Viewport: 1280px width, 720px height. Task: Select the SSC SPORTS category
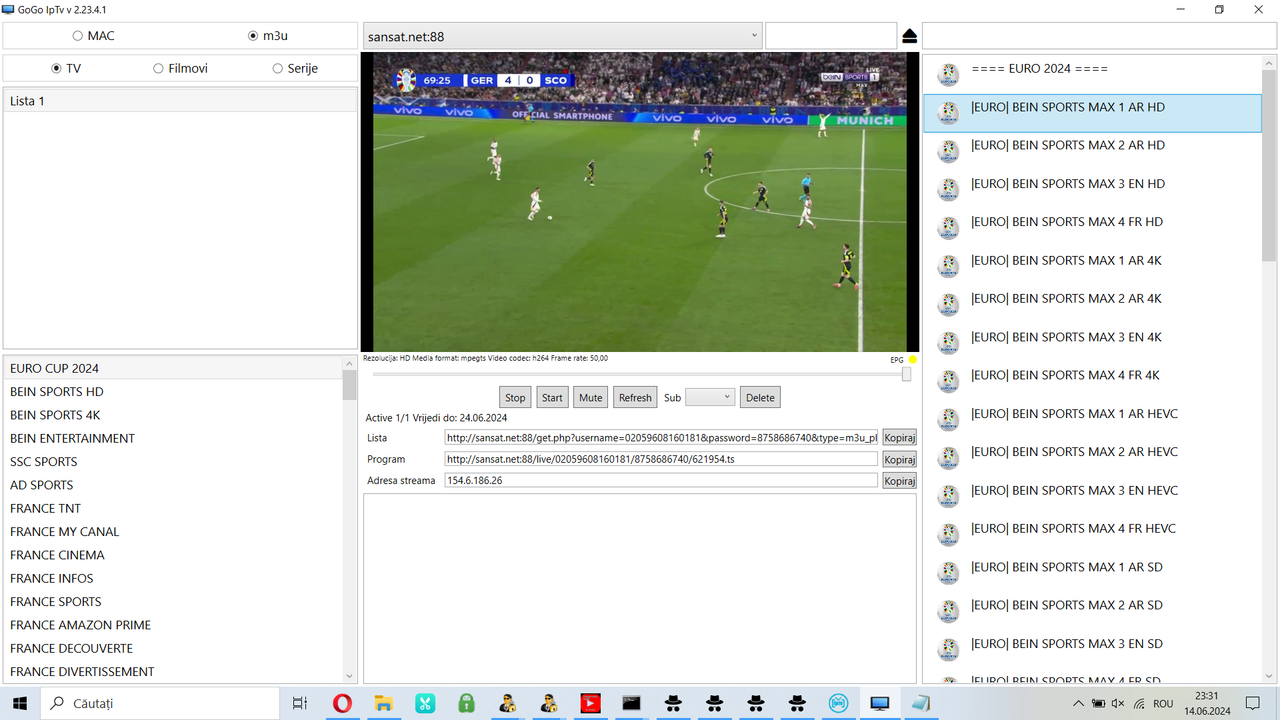click(173, 461)
